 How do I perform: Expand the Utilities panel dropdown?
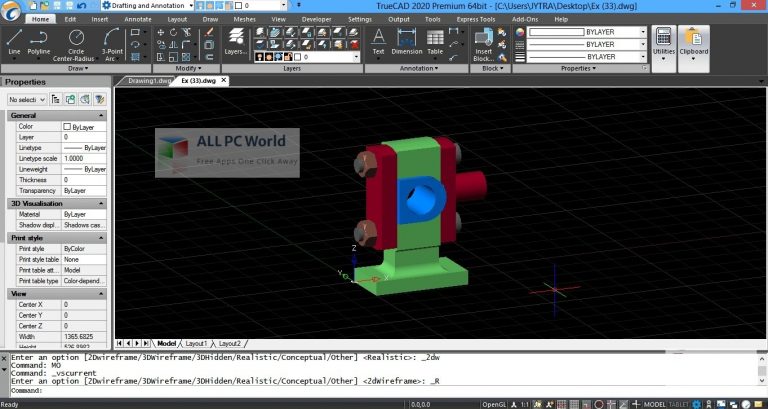click(664, 58)
